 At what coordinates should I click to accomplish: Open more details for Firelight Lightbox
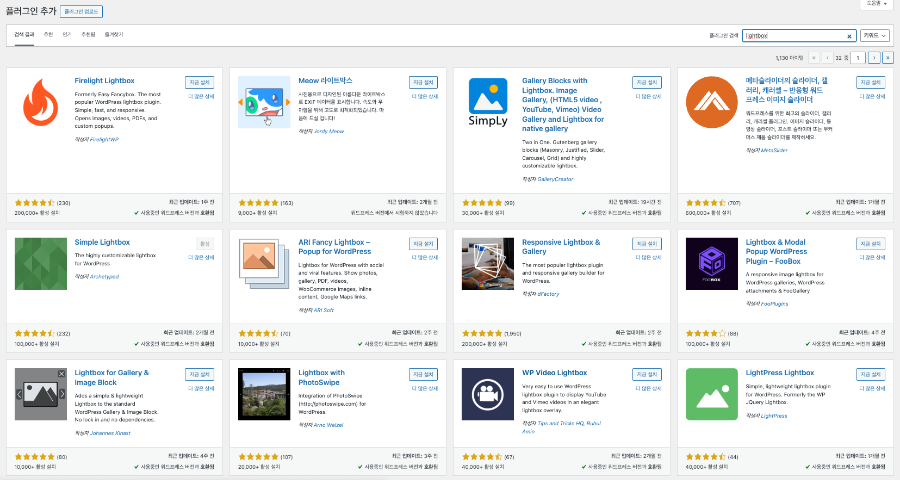pos(201,96)
